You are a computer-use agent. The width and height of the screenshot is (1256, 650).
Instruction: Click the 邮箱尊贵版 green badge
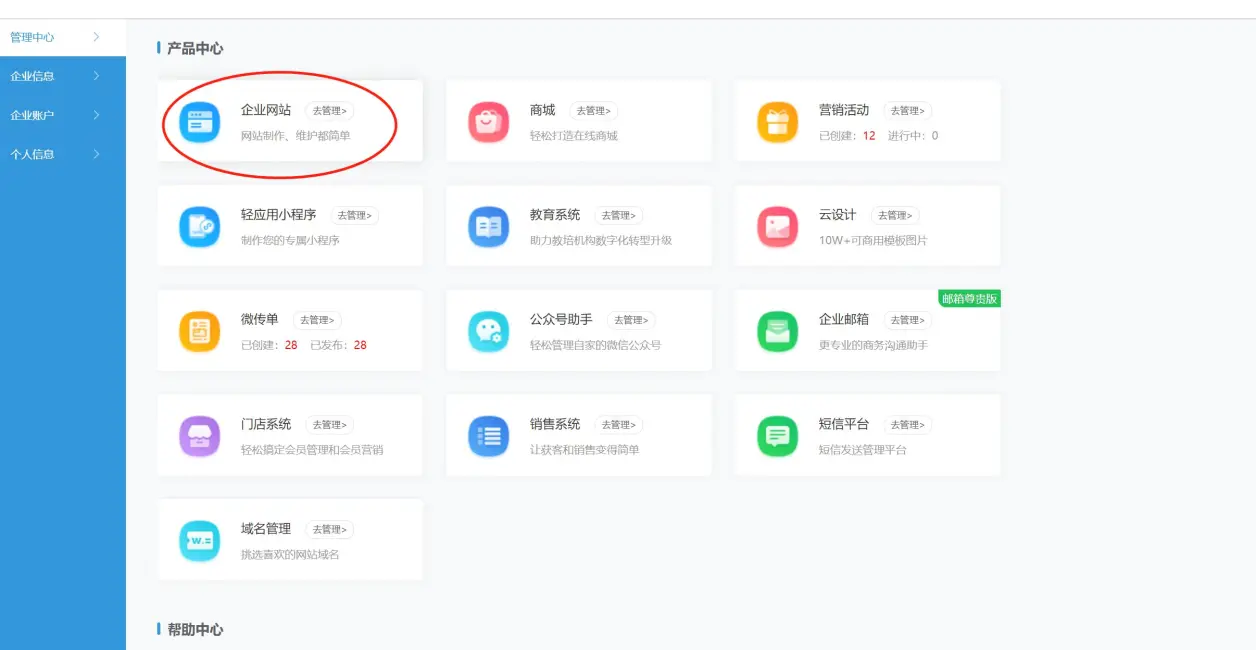click(969, 299)
